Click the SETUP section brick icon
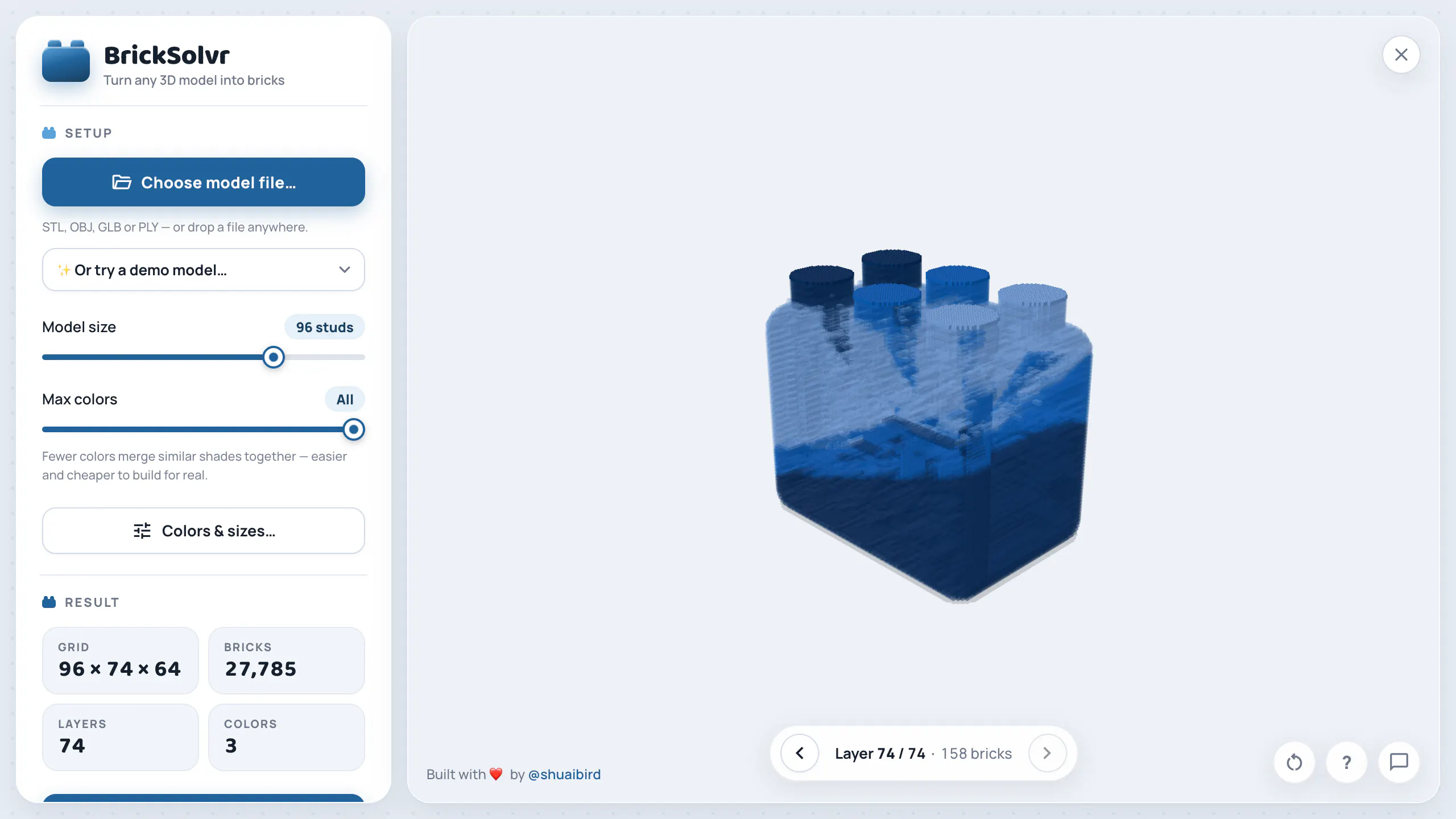The width and height of the screenshot is (1456, 819). (x=49, y=133)
